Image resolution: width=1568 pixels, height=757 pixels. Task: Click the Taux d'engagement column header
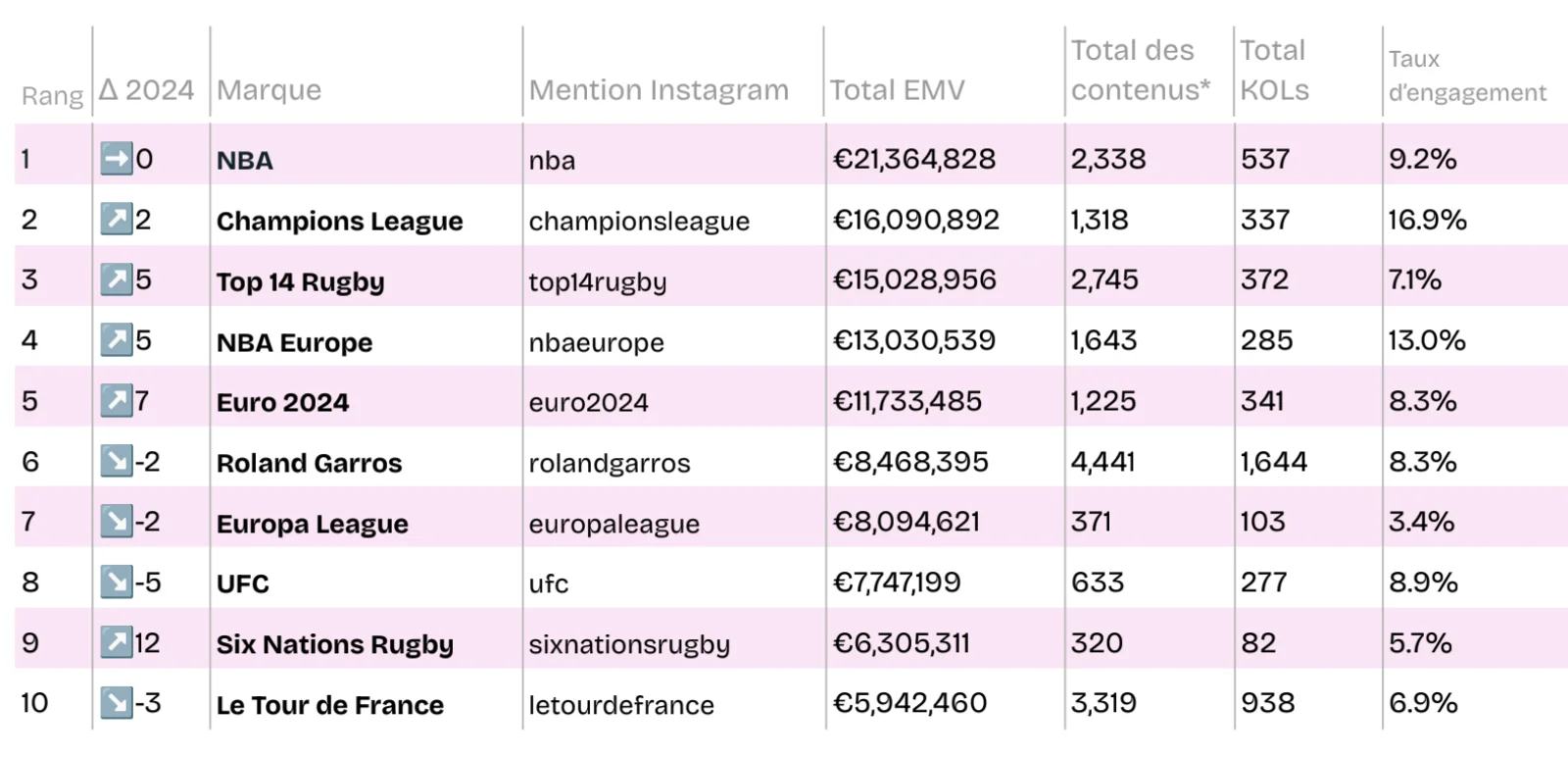pyautogui.click(x=1466, y=76)
